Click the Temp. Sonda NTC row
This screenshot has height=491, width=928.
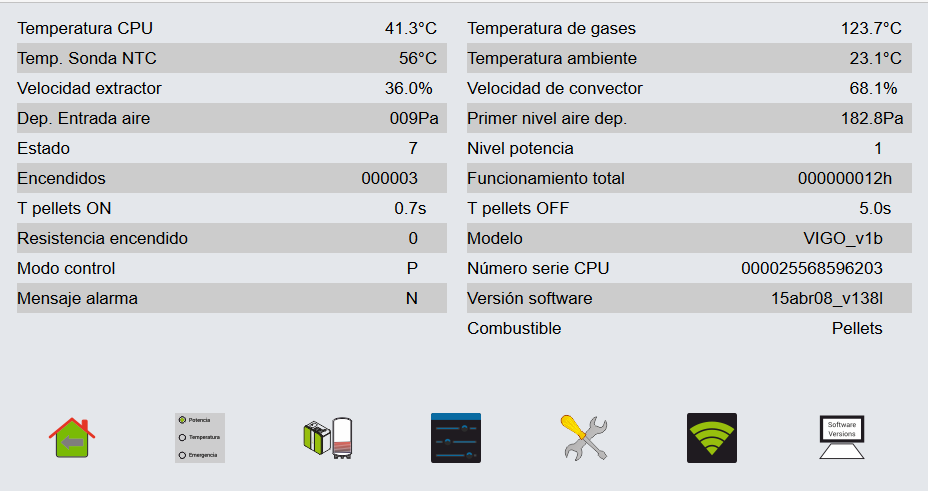pyautogui.click(x=232, y=58)
